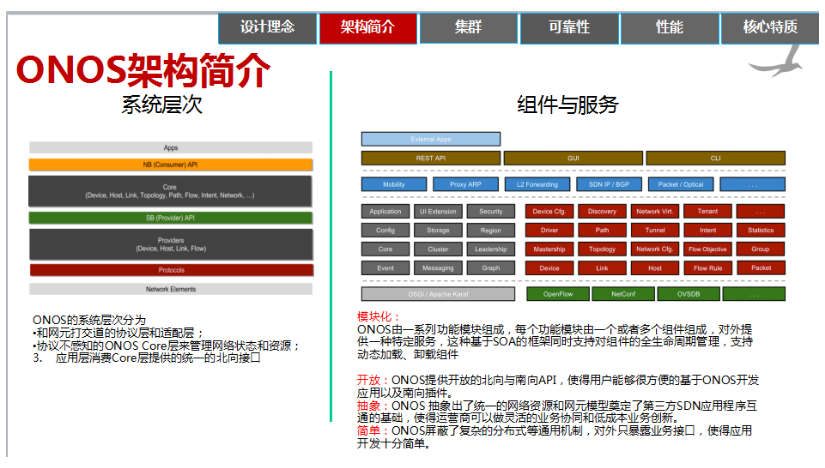Viewport: 825px width, 468px height.
Task: Click the Topology box
Action: (x=602, y=249)
